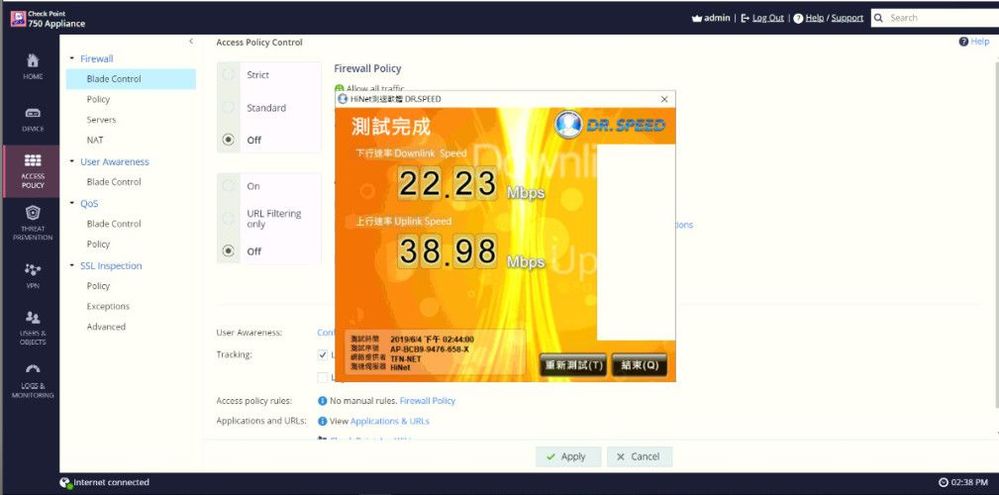Click the page vertical scrollbar
Image resolution: width=999 pixels, height=495 pixels.
tap(996, 236)
